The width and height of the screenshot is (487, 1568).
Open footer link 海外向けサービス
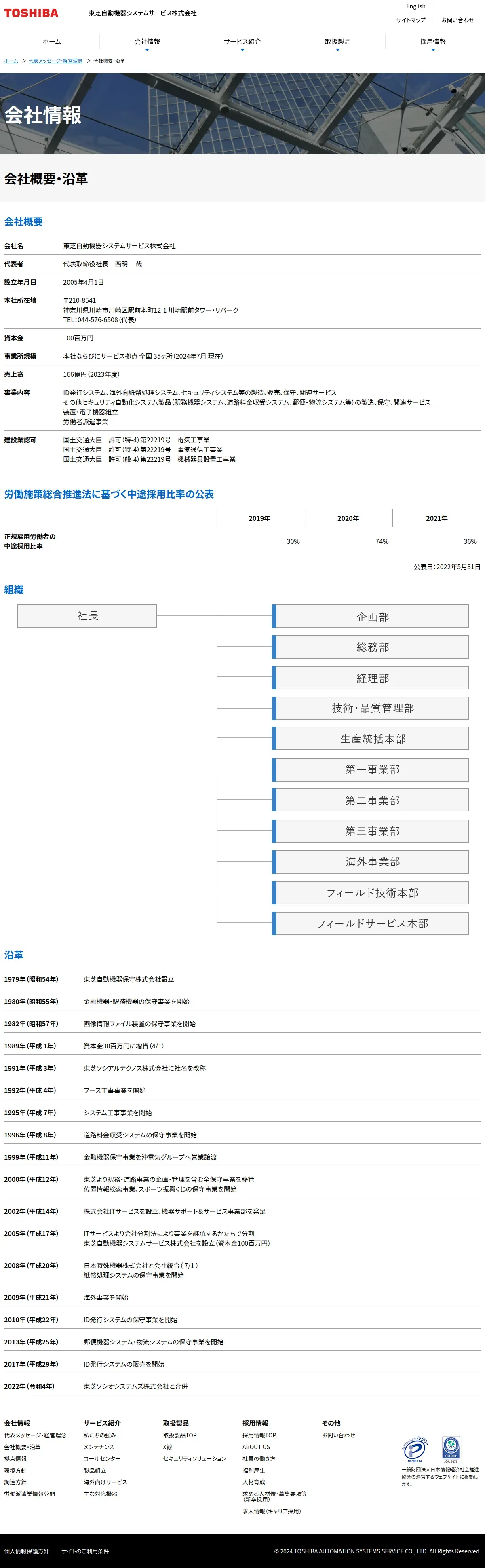[105, 1482]
